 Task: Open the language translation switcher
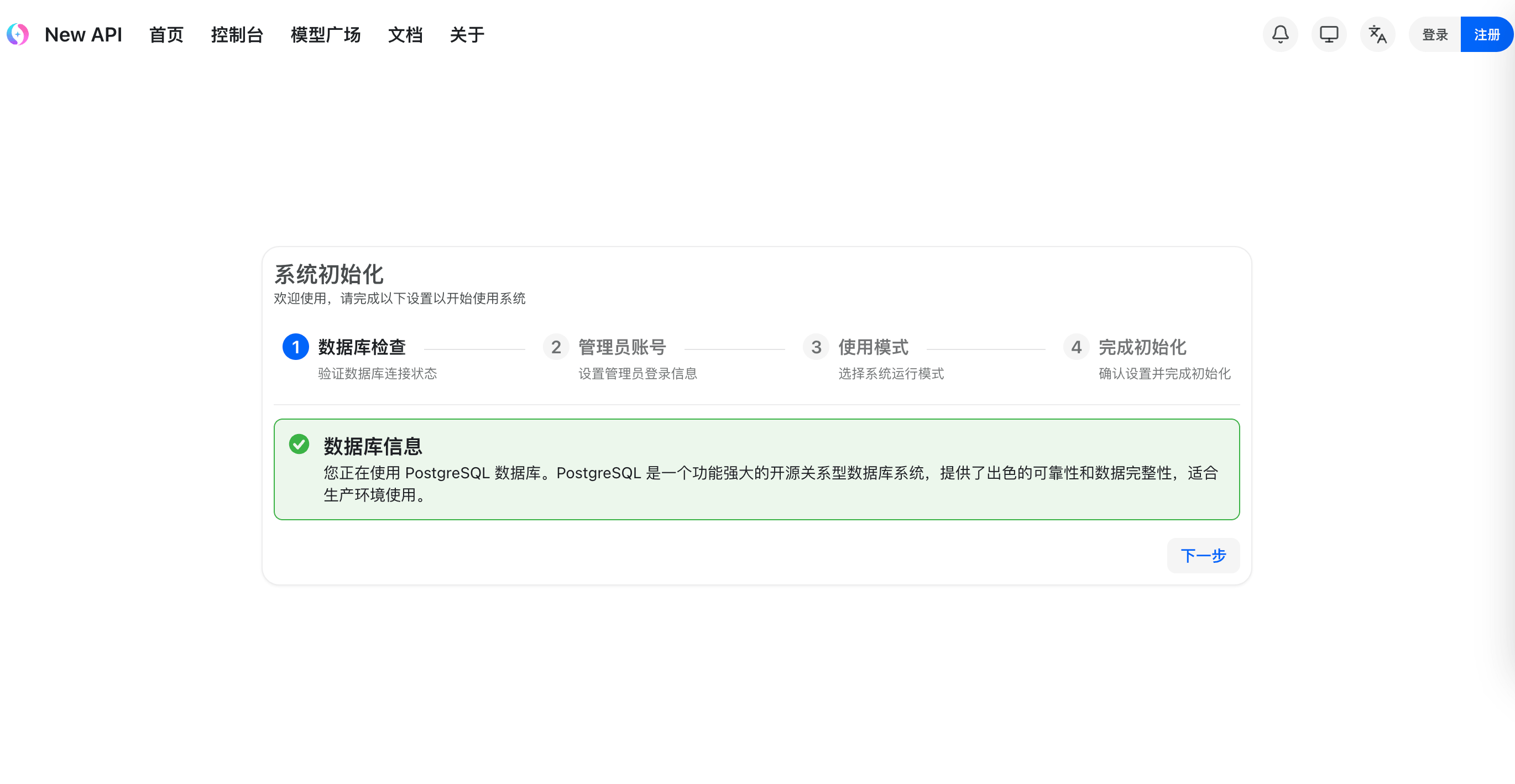(x=1377, y=34)
